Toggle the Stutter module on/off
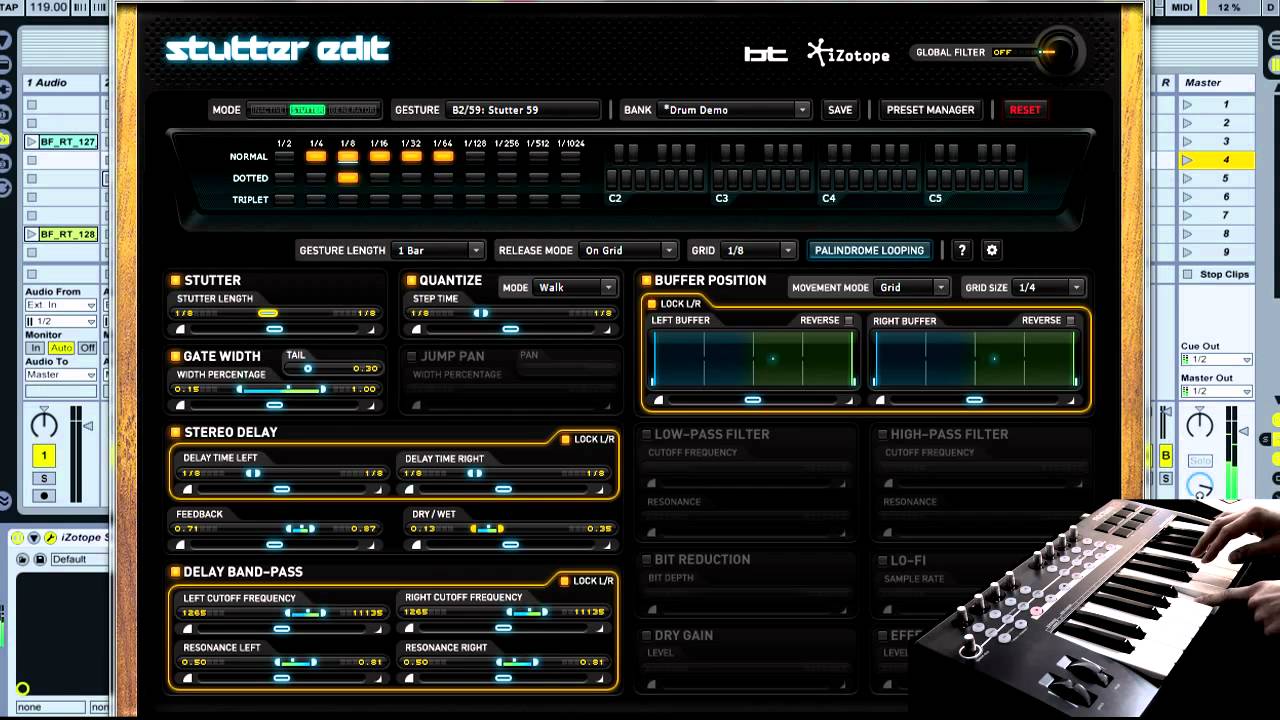The width and height of the screenshot is (1280, 720). [x=175, y=281]
